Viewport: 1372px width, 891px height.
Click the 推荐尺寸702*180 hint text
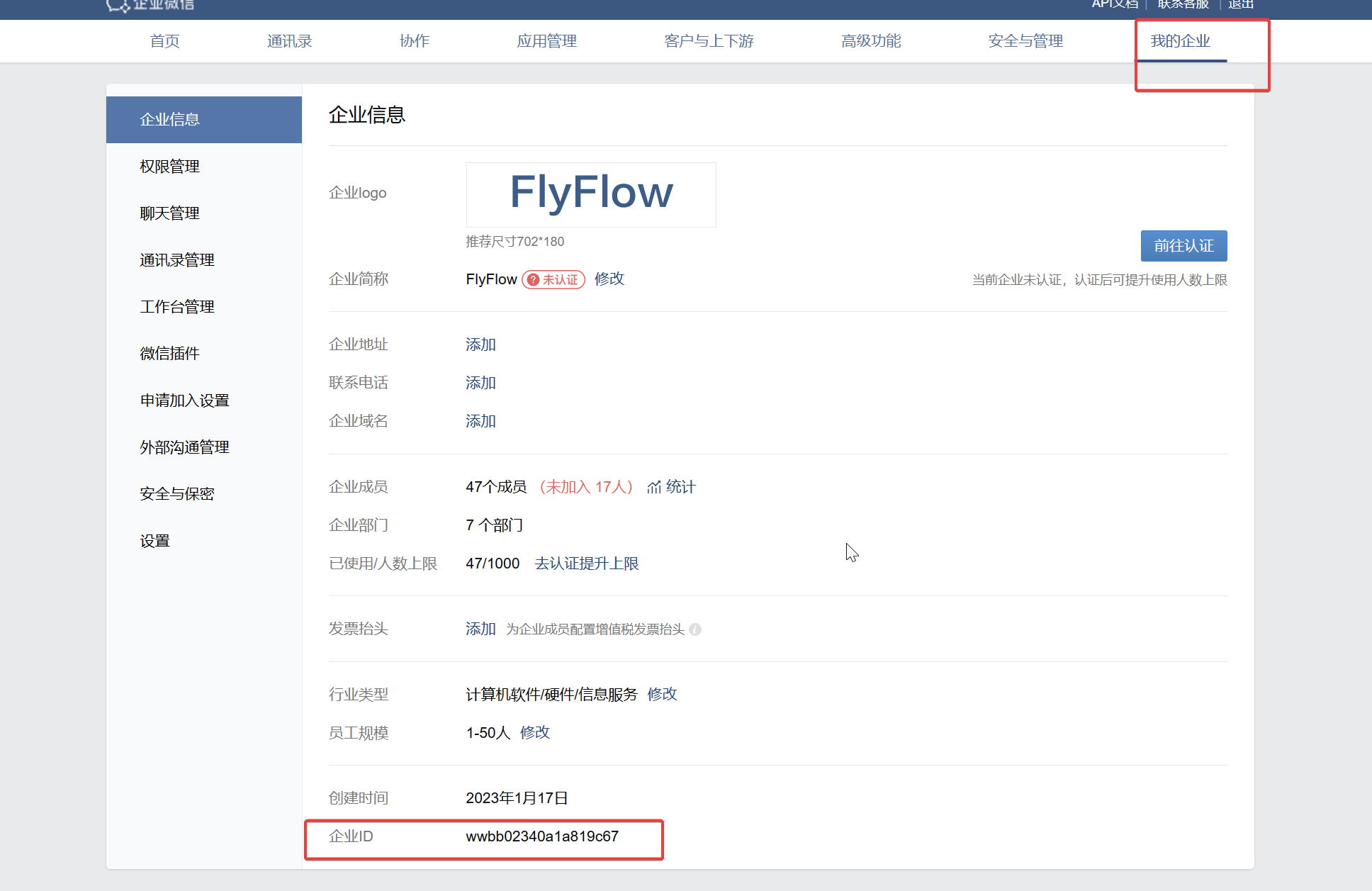point(515,242)
